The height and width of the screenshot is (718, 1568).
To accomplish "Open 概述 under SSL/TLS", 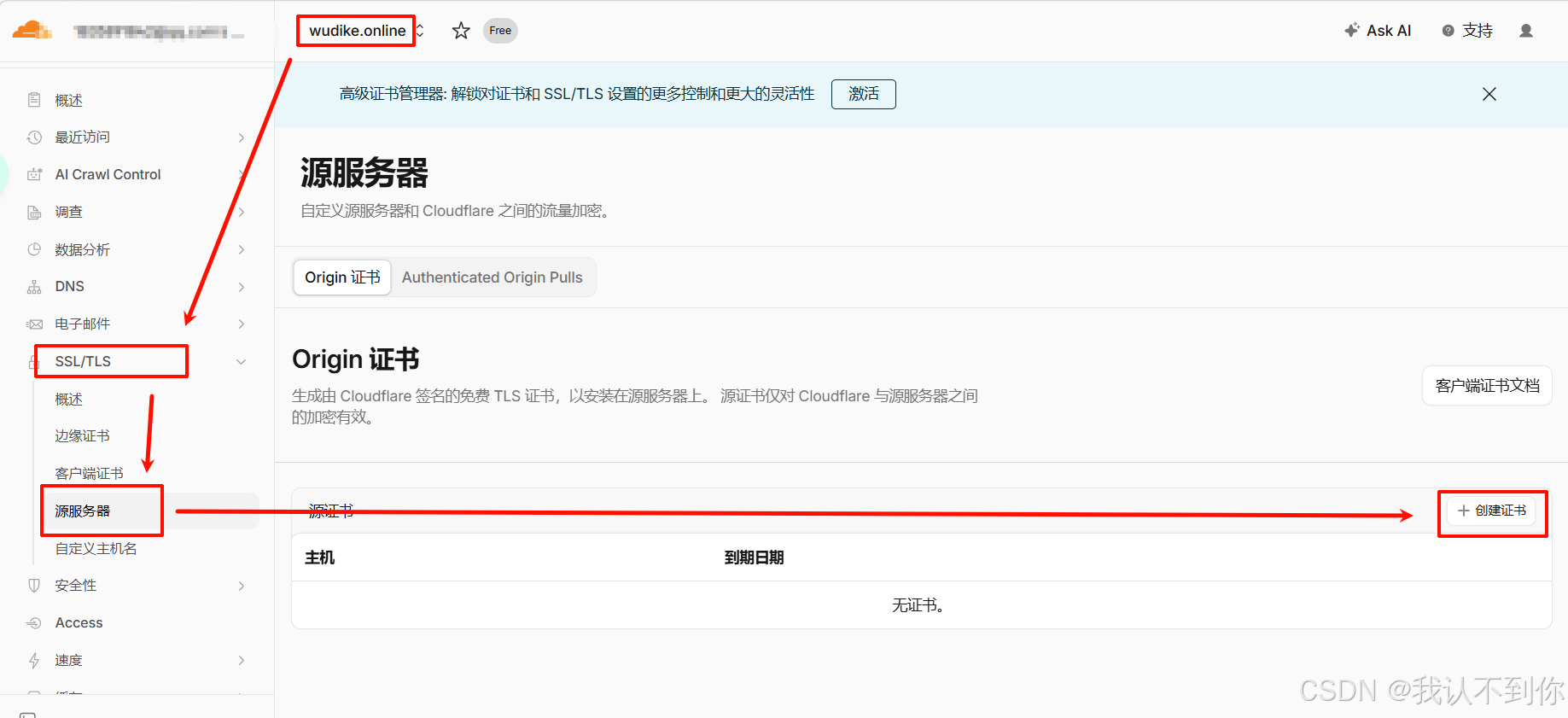I will (69, 400).
